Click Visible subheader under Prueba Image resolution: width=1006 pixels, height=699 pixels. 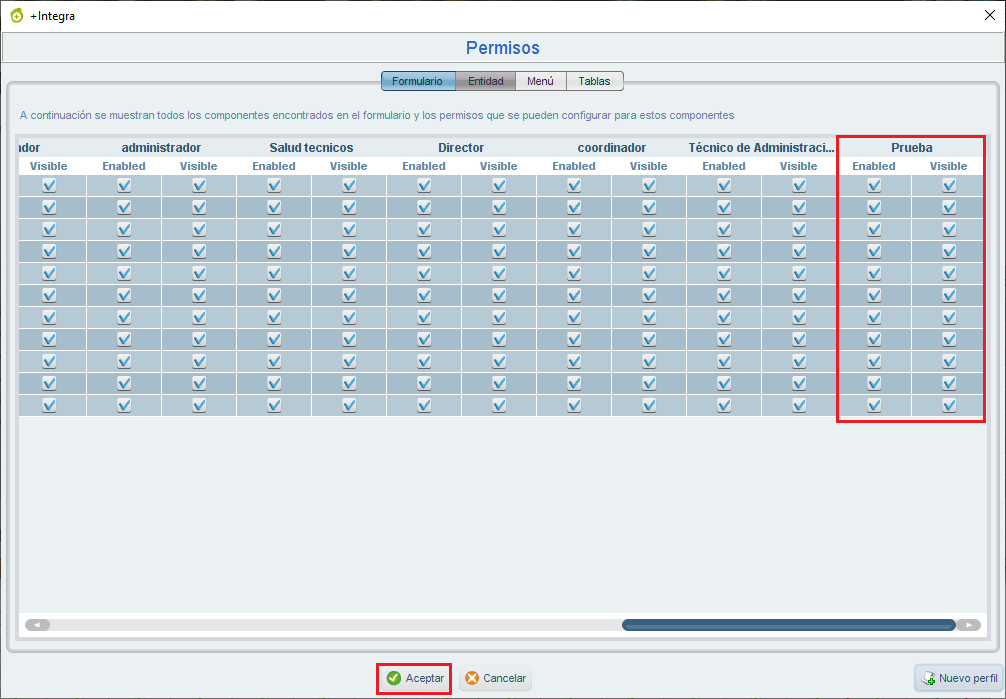point(949,166)
